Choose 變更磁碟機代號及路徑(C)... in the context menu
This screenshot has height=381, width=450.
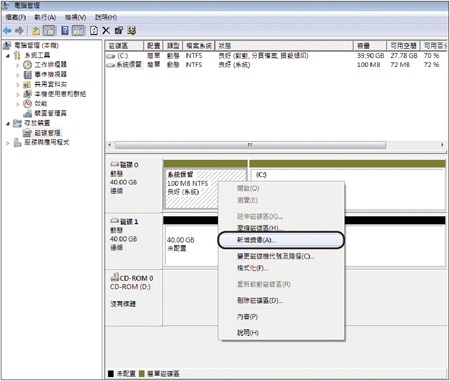click(281, 256)
